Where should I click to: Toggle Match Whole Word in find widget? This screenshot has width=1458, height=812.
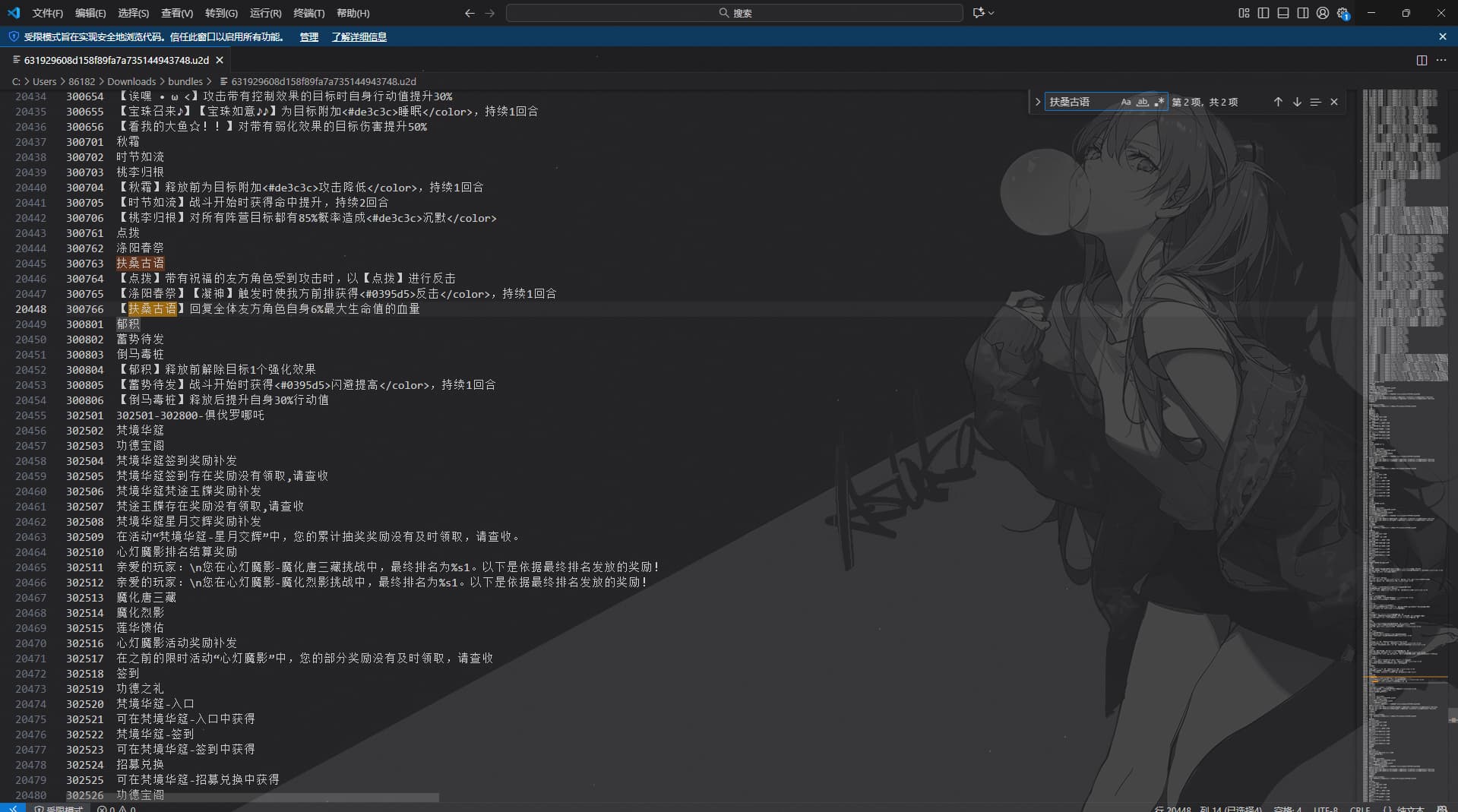(x=1142, y=102)
